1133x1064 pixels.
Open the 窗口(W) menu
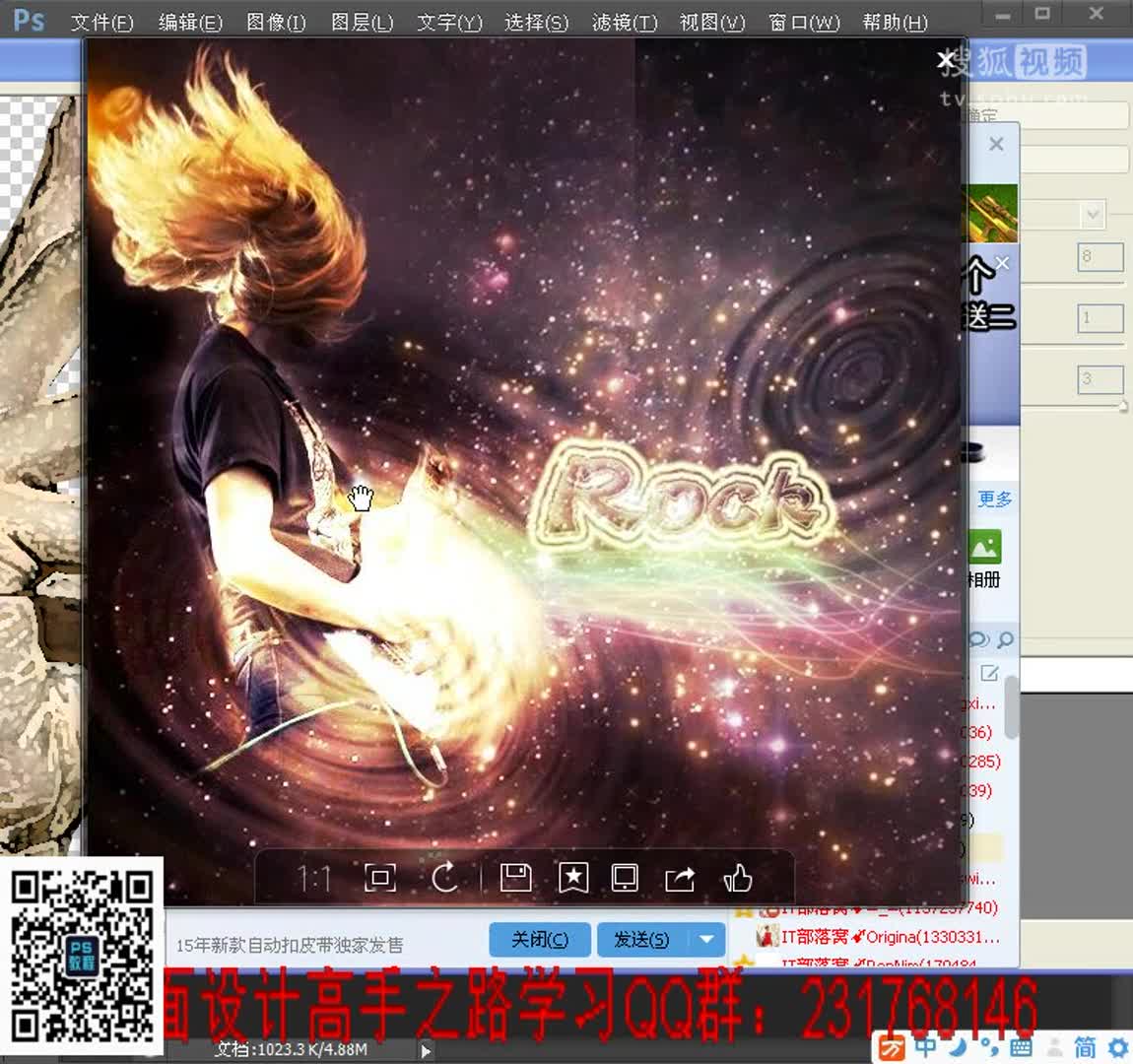[804, 23]
